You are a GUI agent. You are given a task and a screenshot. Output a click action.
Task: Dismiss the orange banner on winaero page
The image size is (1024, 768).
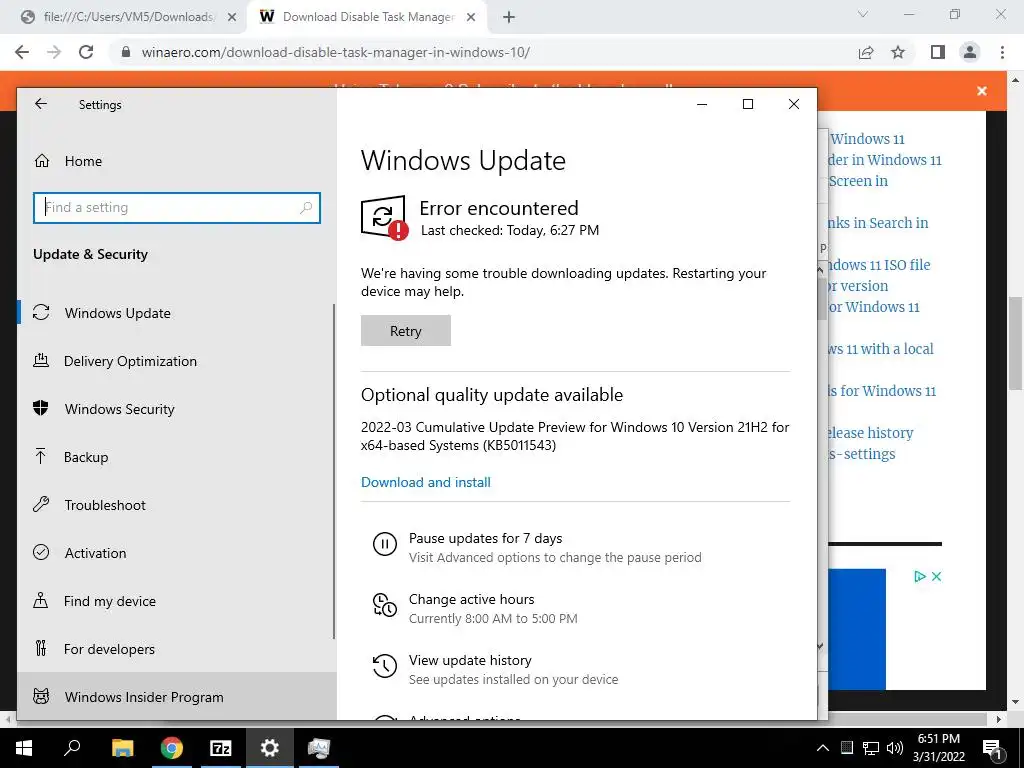pyautogui.click(x=982, y=91)
